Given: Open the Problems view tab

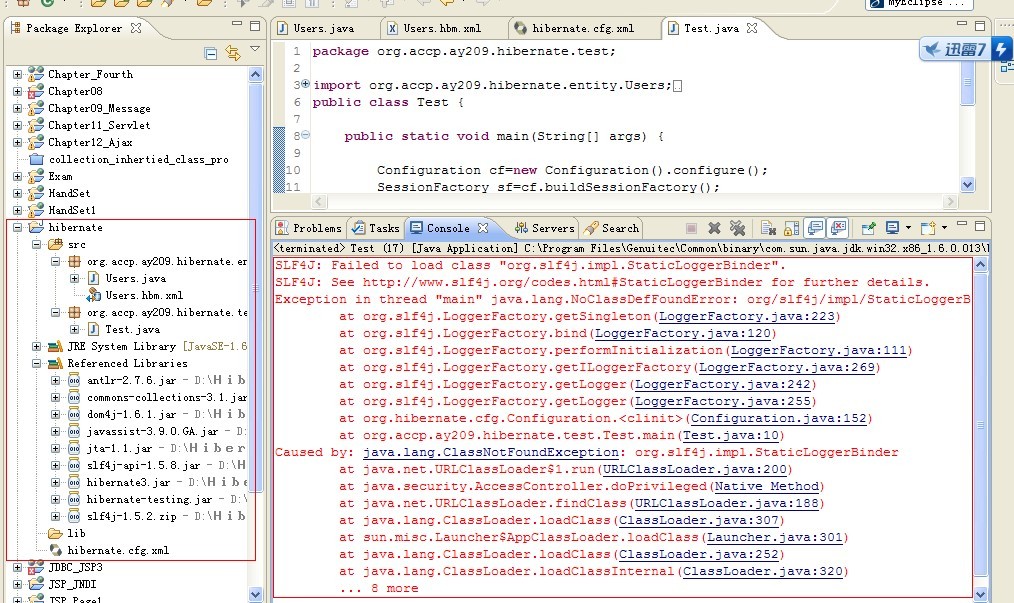Looking at the screenshot, I should [x=309, y=228].
